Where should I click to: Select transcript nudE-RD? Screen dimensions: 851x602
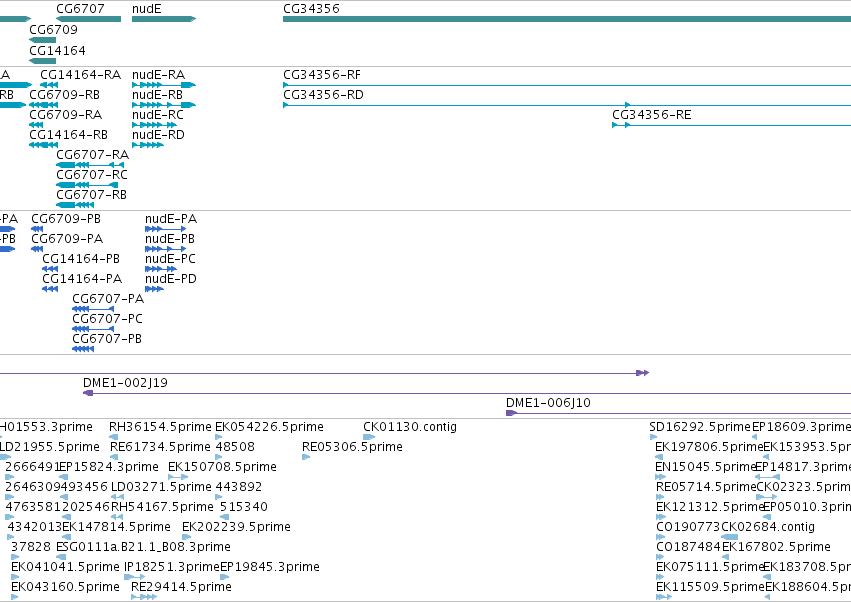click(x=148, y=145)
